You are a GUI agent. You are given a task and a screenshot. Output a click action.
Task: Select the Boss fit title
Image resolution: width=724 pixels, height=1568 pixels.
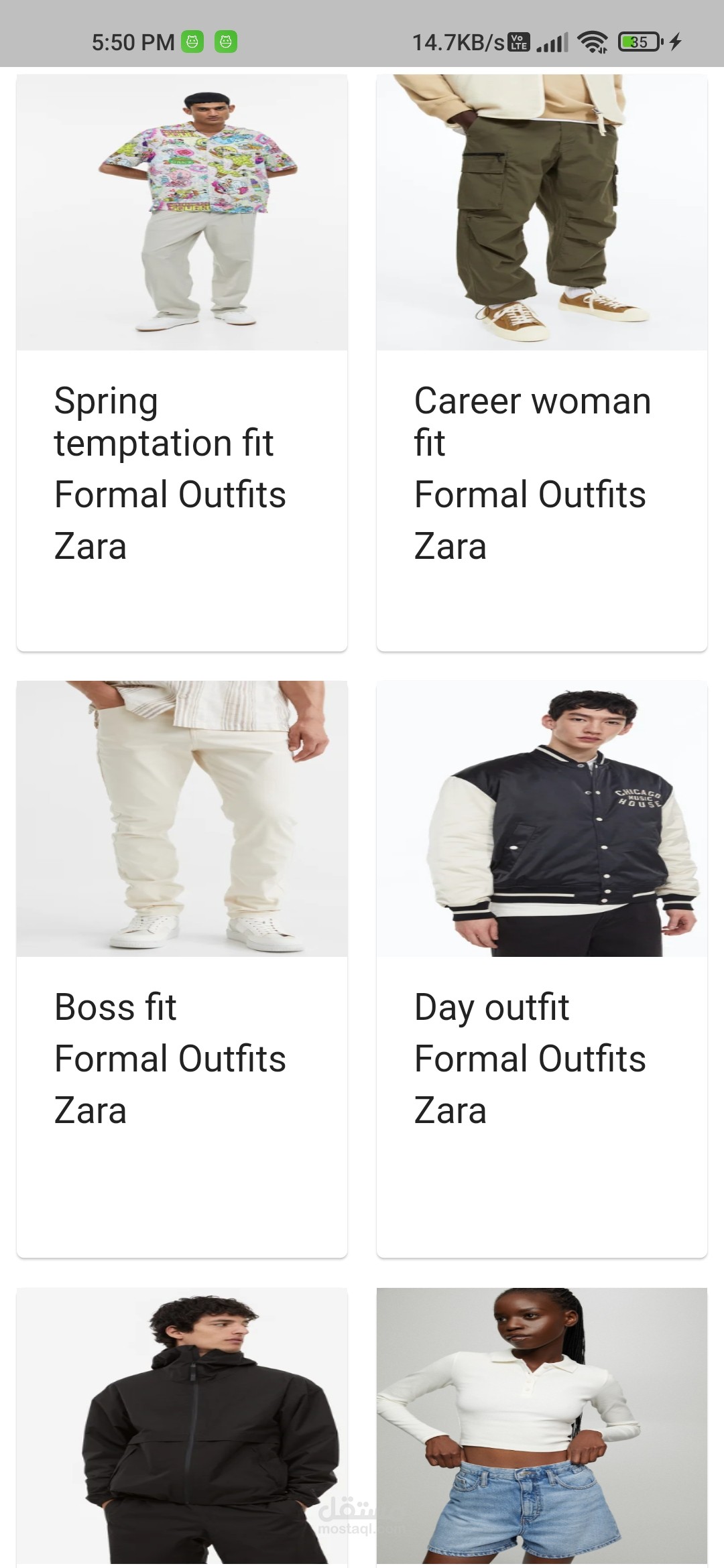click(115, 1007)
